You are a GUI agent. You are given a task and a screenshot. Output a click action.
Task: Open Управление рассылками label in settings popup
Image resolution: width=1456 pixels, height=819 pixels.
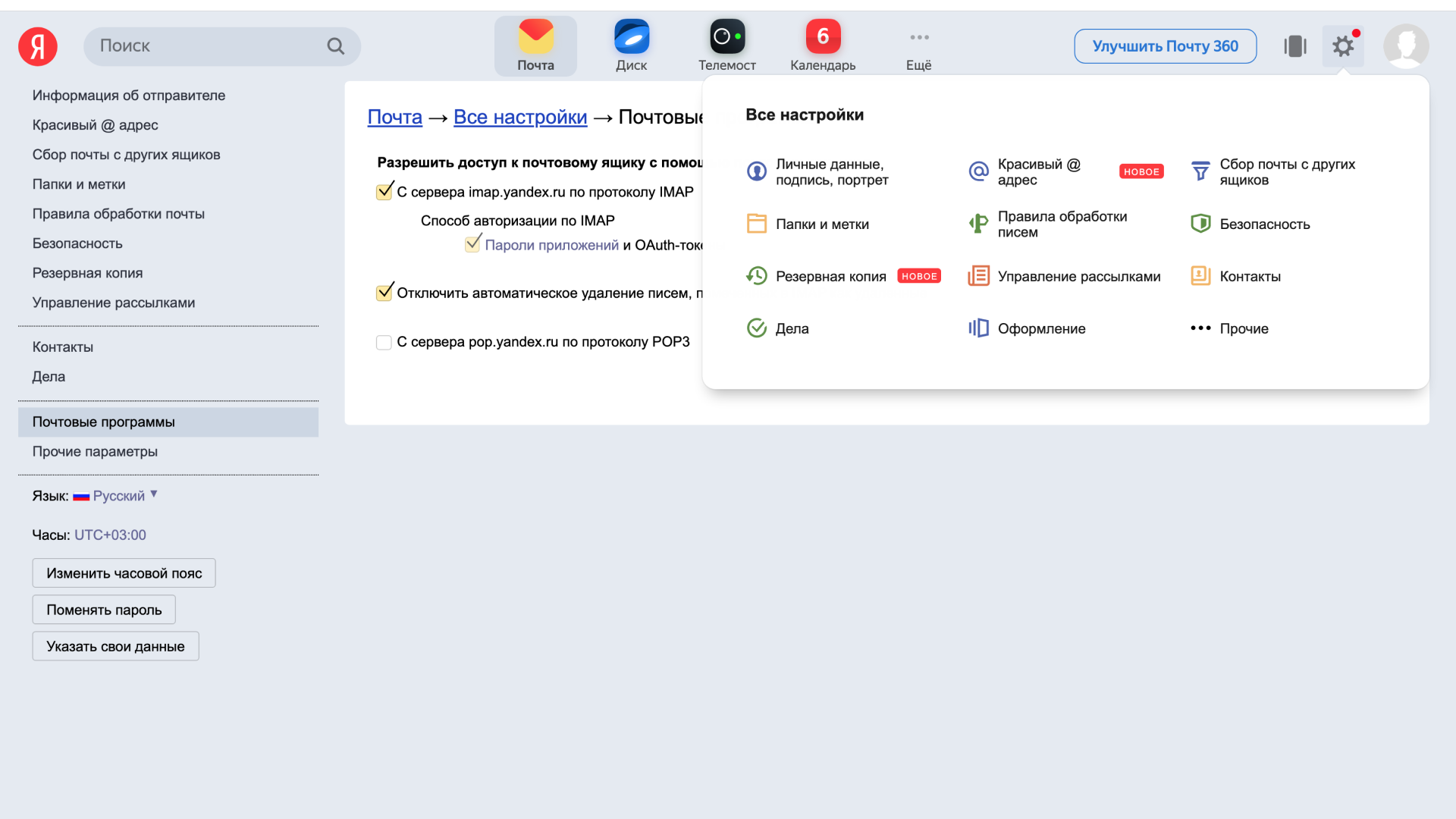tap(1079, 277)
